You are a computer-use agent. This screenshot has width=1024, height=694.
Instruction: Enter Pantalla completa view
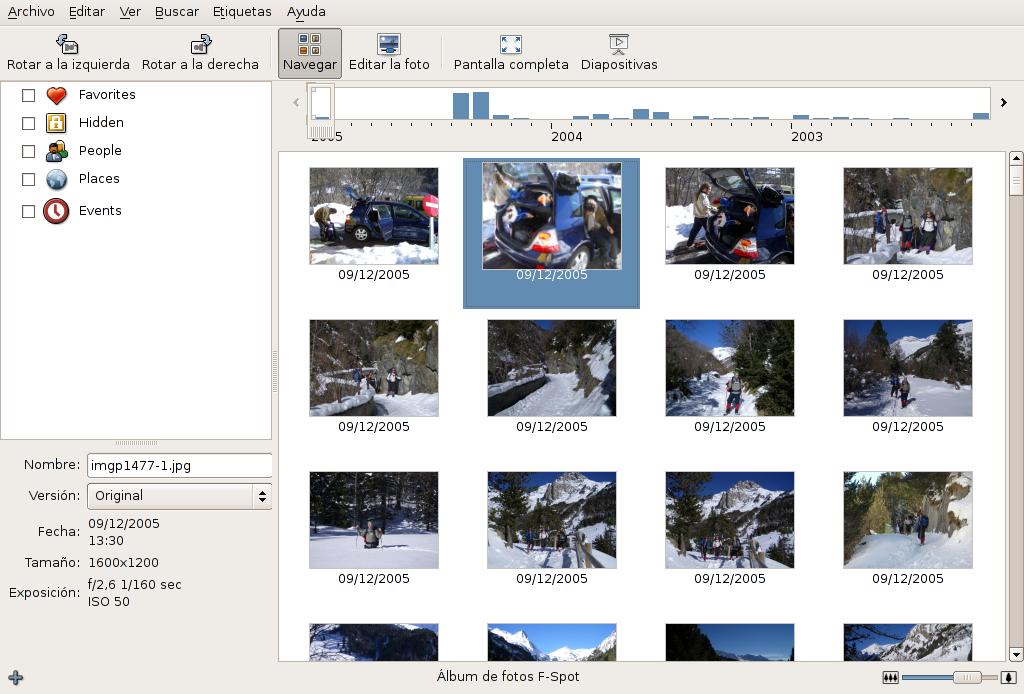click(x=511, y=53)
